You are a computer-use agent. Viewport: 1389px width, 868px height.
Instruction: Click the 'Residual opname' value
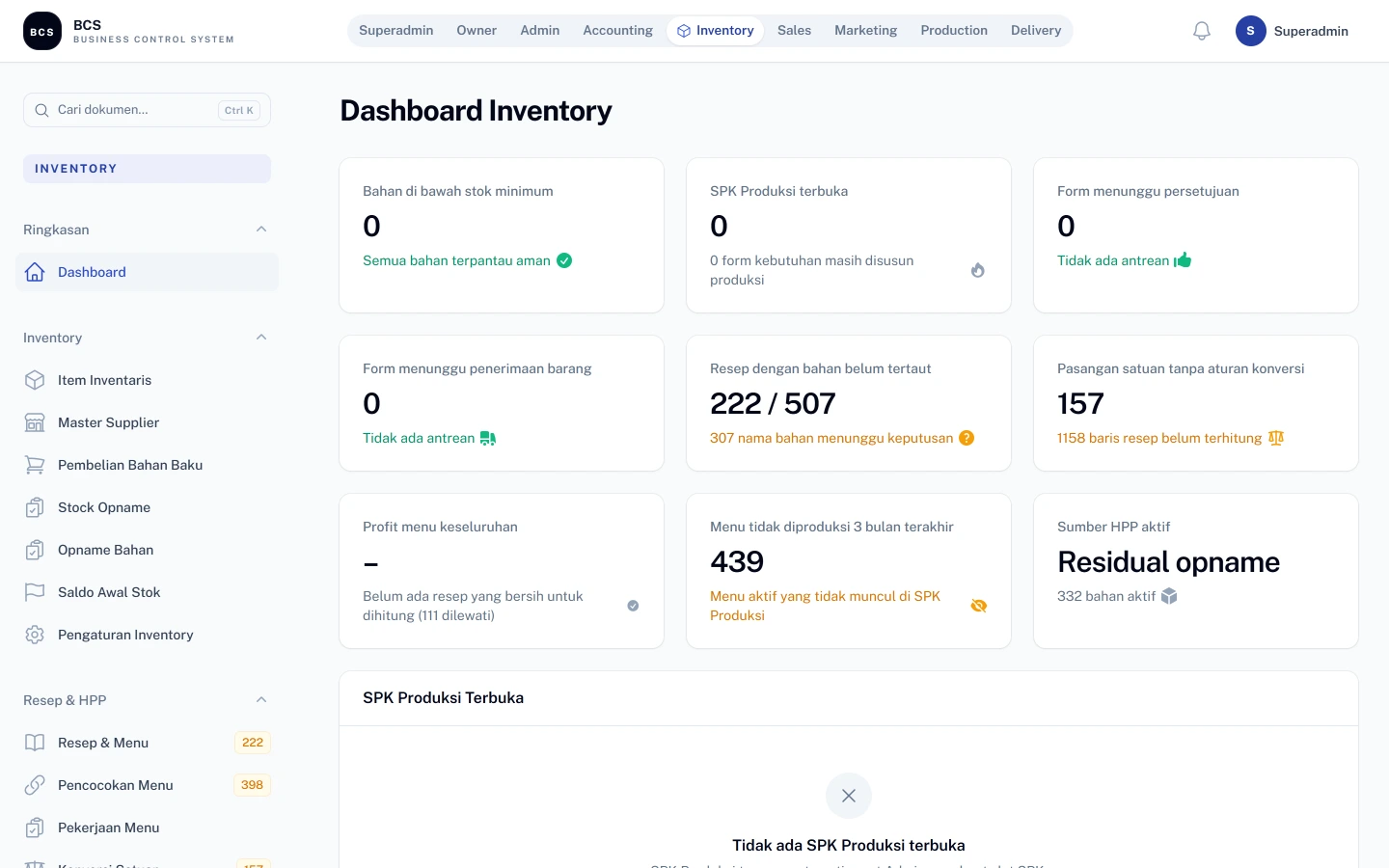click(x=1168, y=561)
